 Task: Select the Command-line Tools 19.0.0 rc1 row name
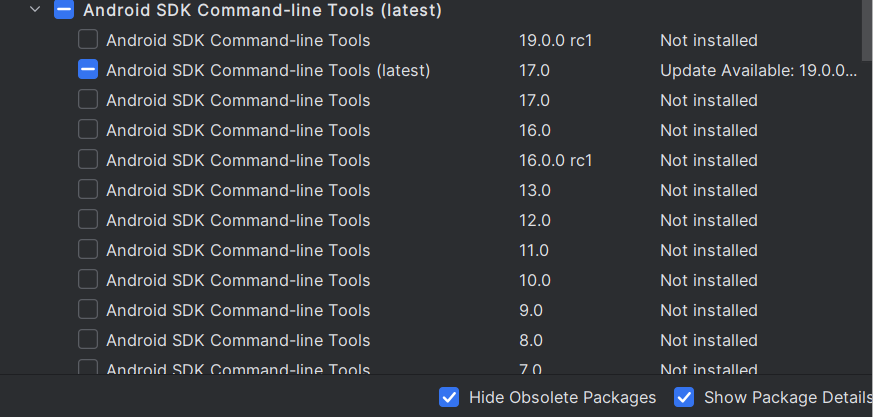coord(238,40)
